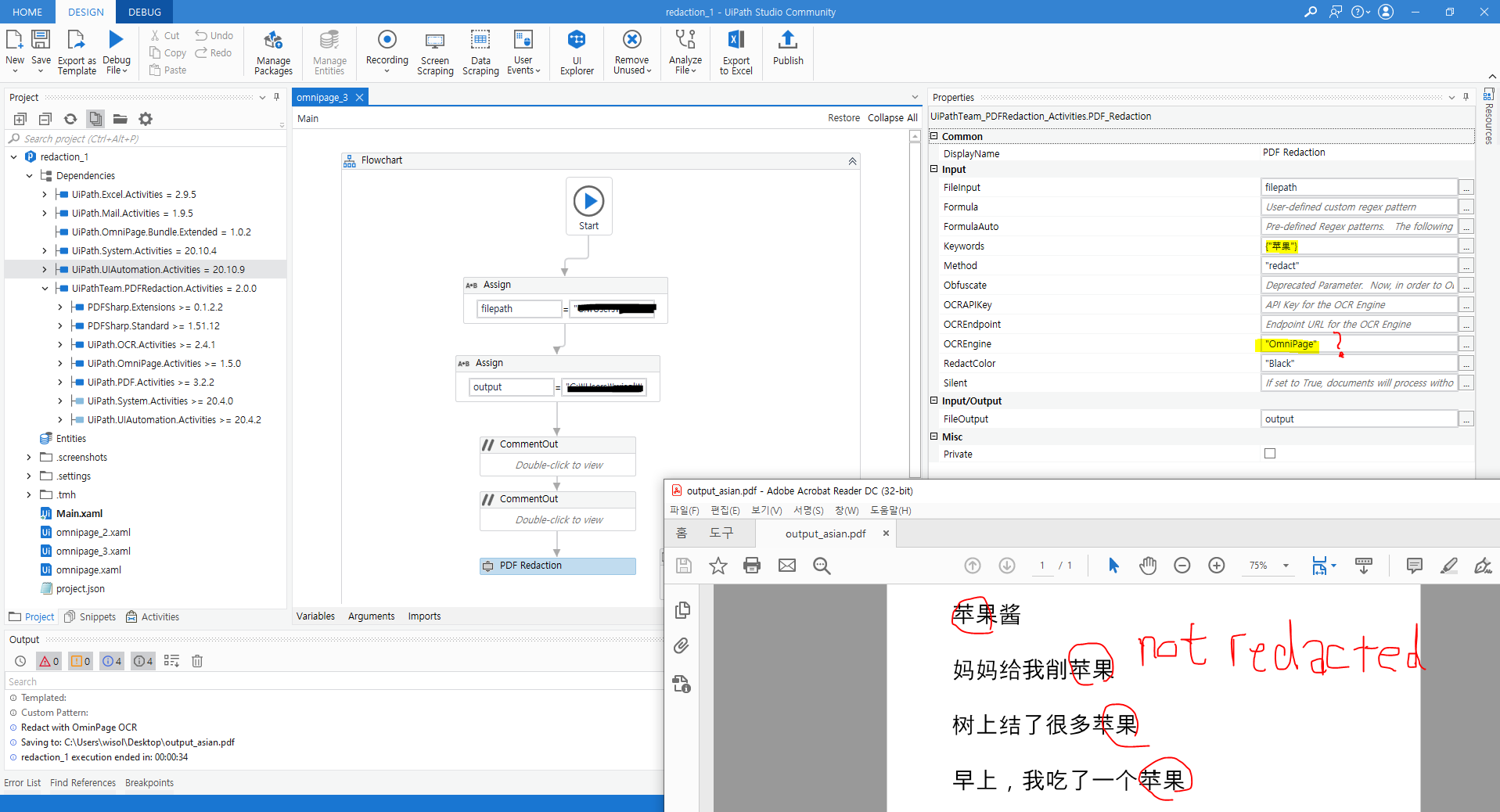Expand UiPath.Excel.Activities dependency
This screenshot has height=812, width=1500.
click(x=44, y=195)
